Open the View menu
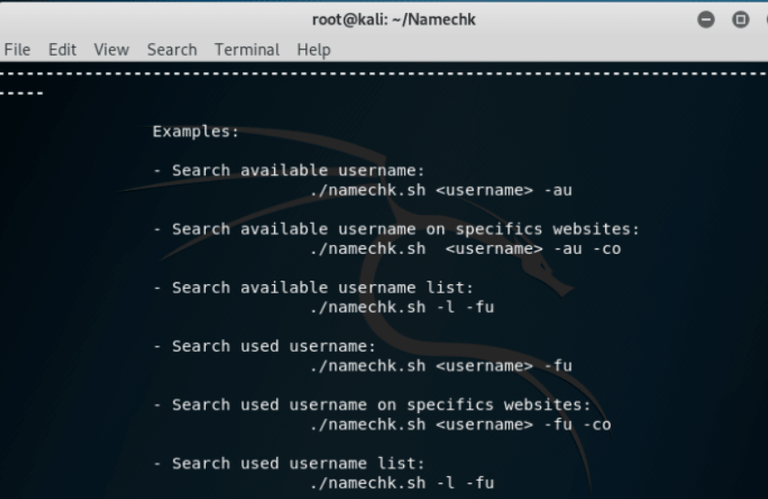 (111, 49)
